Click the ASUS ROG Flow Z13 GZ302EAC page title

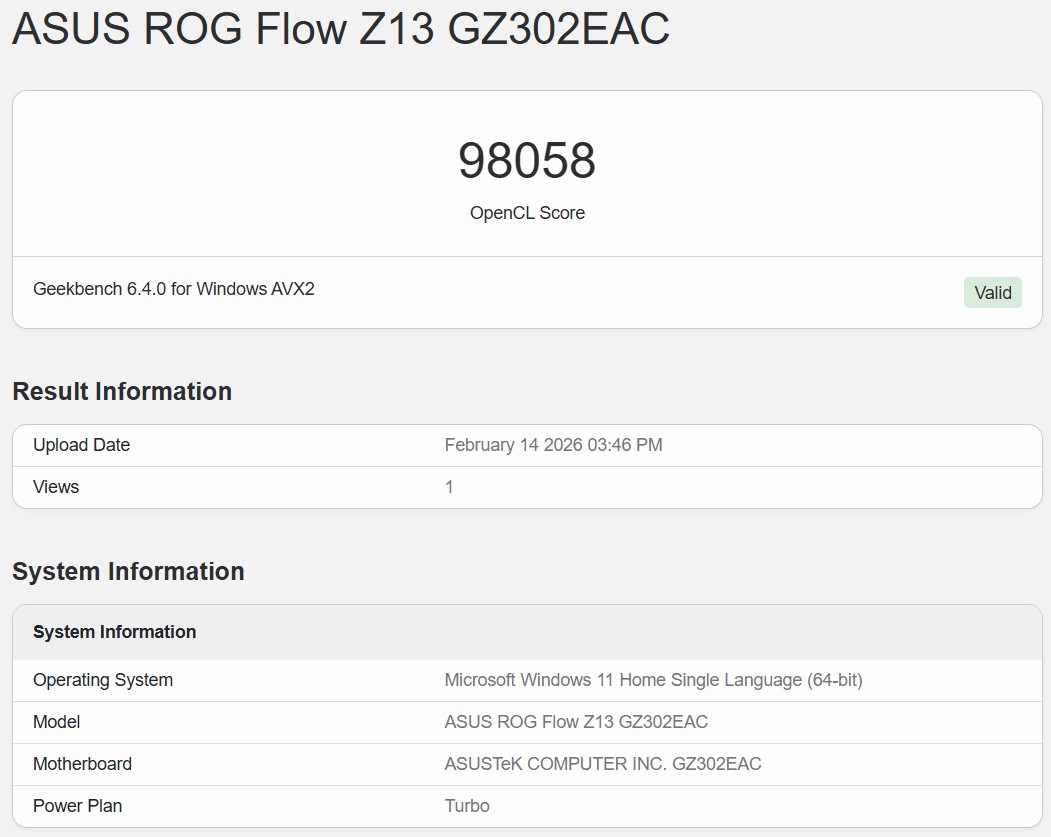pos(340,31)
